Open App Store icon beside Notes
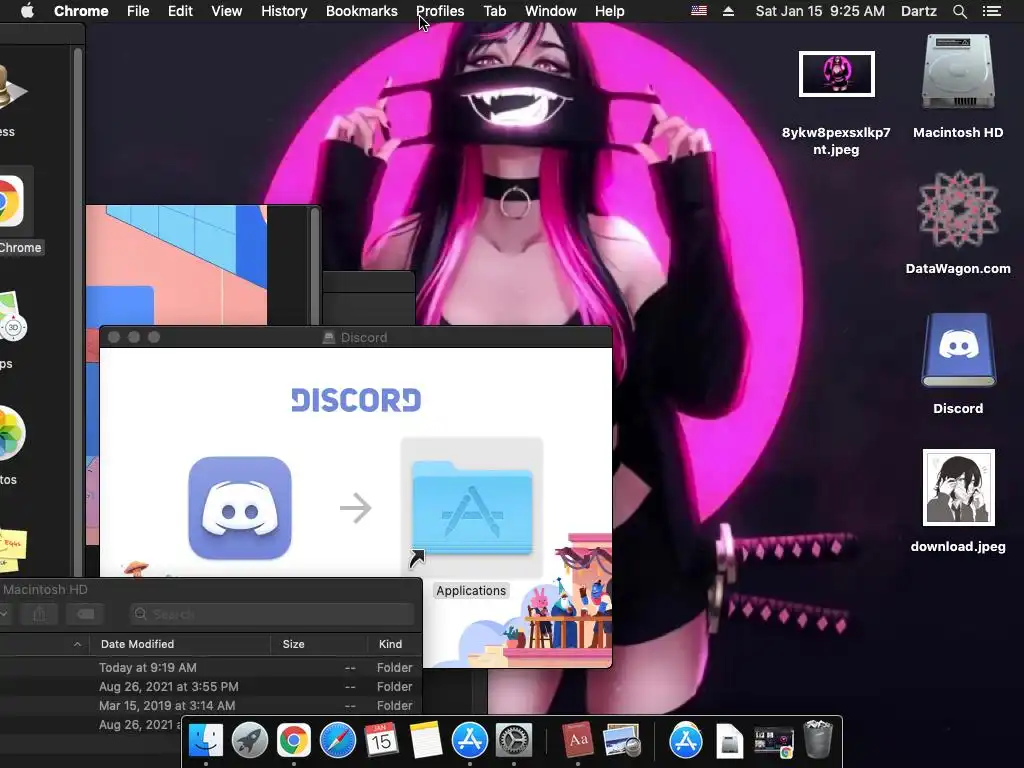Viewport: 1024px width, 768px height. [x=470, y=741]
